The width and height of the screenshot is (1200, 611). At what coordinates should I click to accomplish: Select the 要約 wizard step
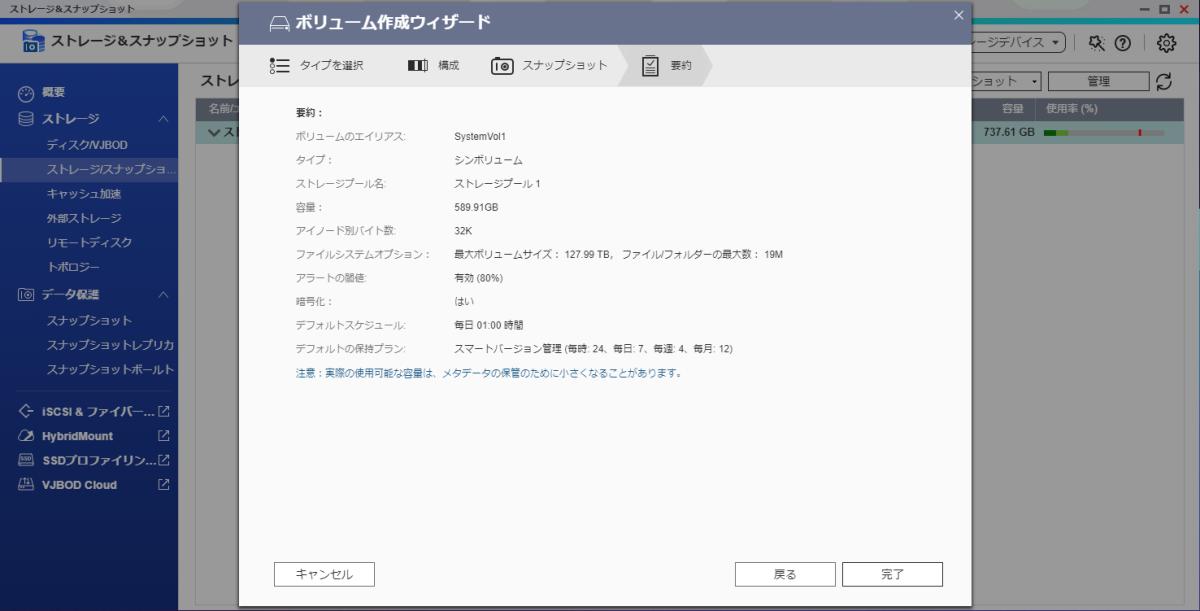point(666,66)
